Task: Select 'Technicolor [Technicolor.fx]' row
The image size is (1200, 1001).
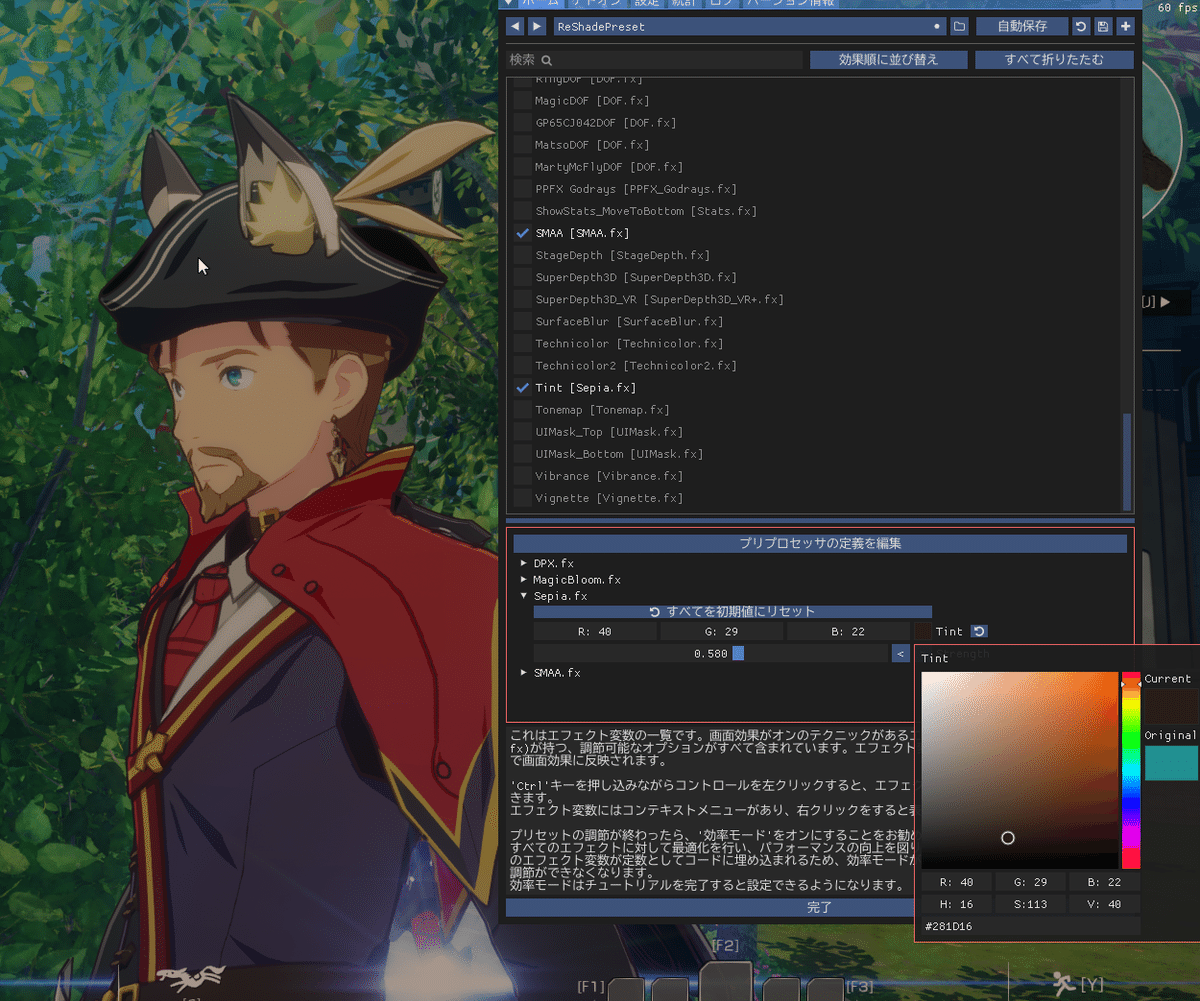Action: (629, 344)
